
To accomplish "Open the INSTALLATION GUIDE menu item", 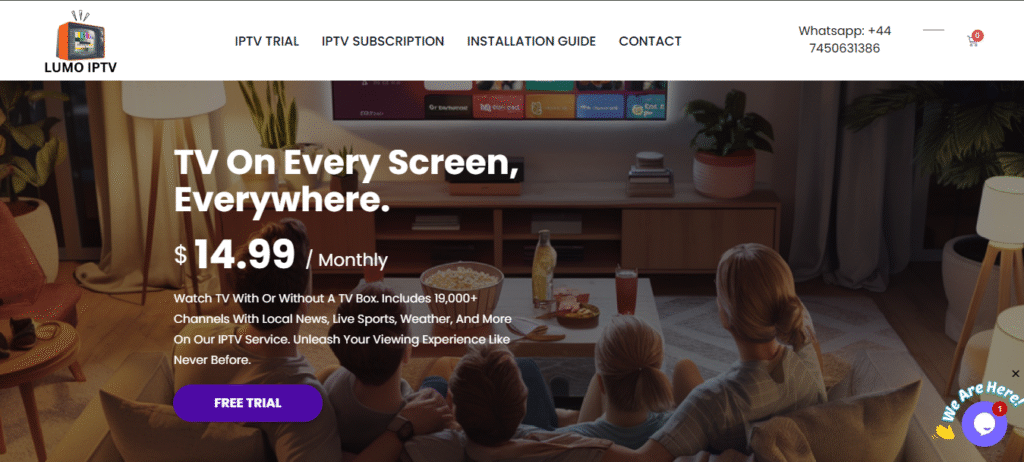I will [531, 41].
